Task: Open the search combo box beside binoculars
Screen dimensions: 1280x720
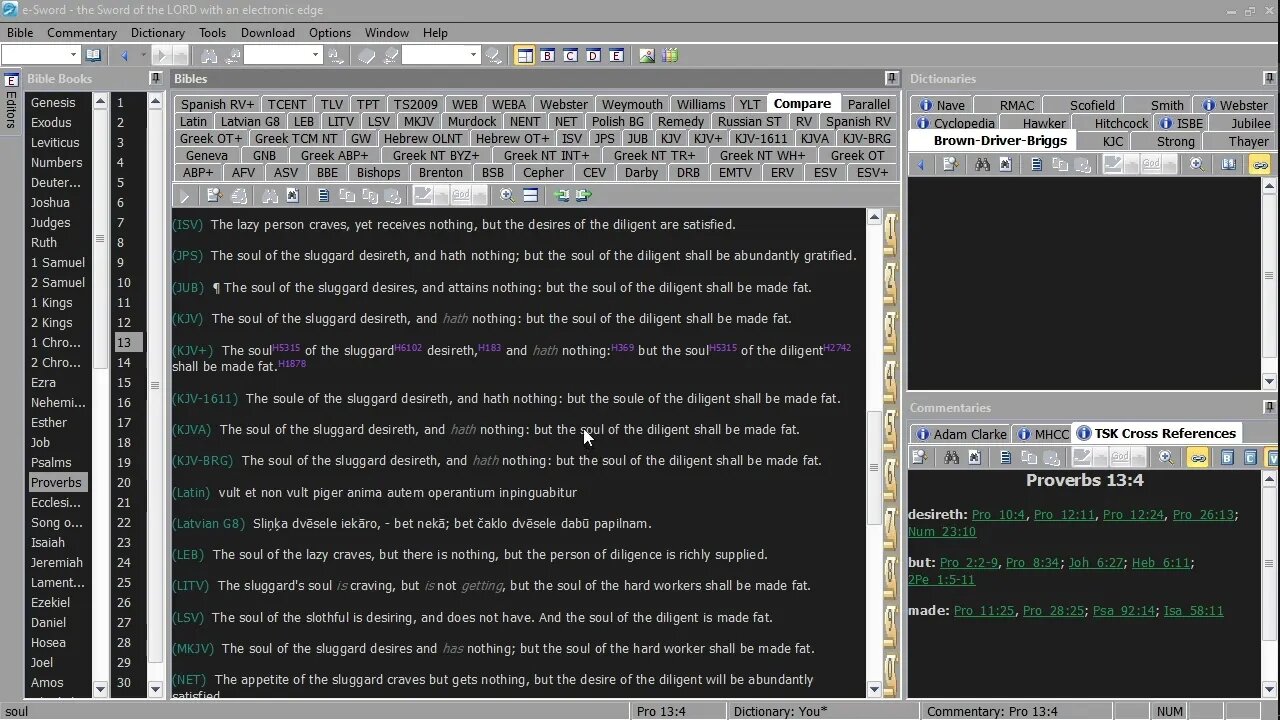Action: [x=315, y=55]
